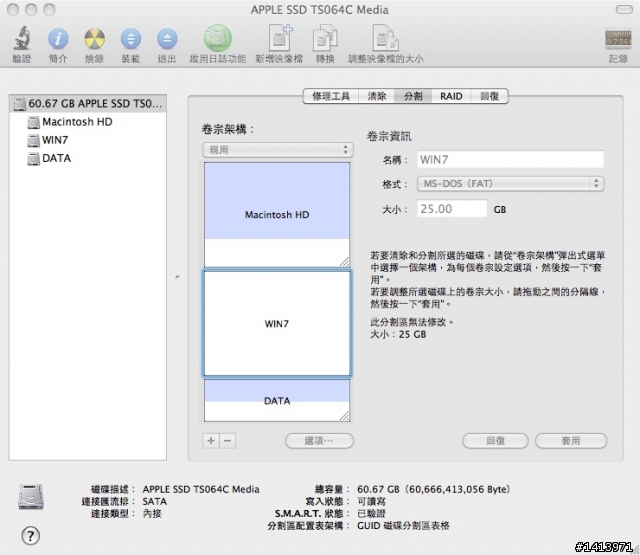Open the Log (記錄) icon

(618, 39)
